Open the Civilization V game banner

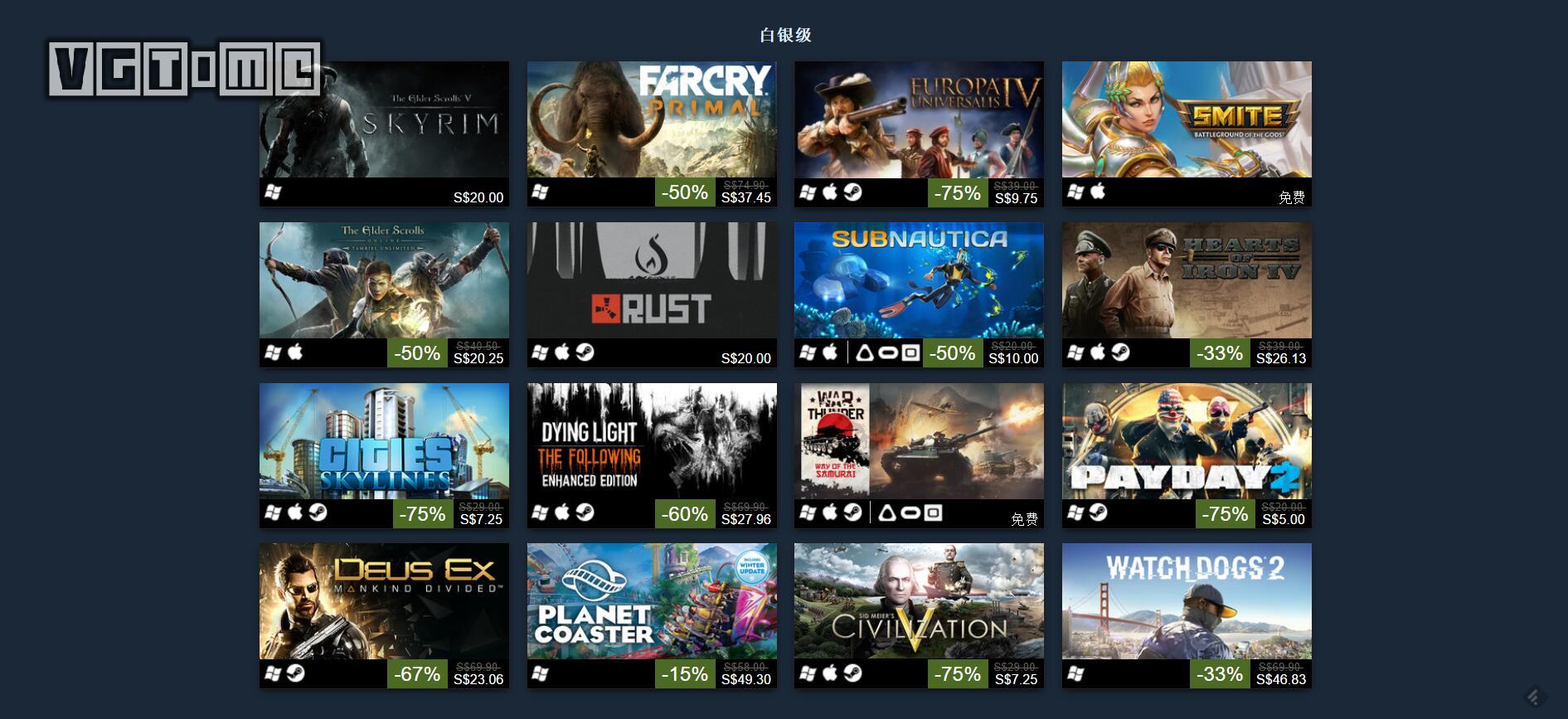[x=919, y=601]
